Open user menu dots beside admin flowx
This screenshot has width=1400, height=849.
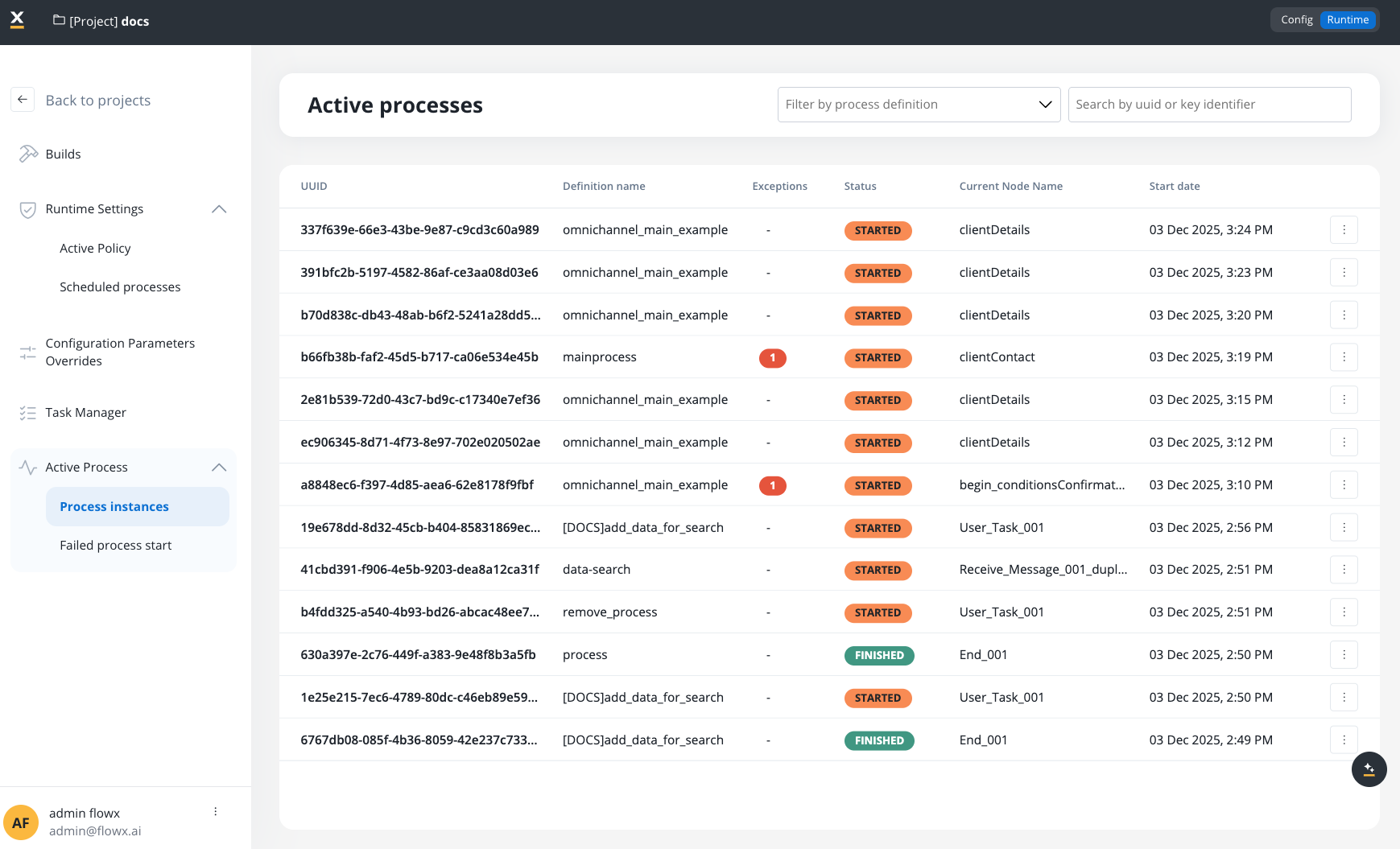tap(215, 811)
